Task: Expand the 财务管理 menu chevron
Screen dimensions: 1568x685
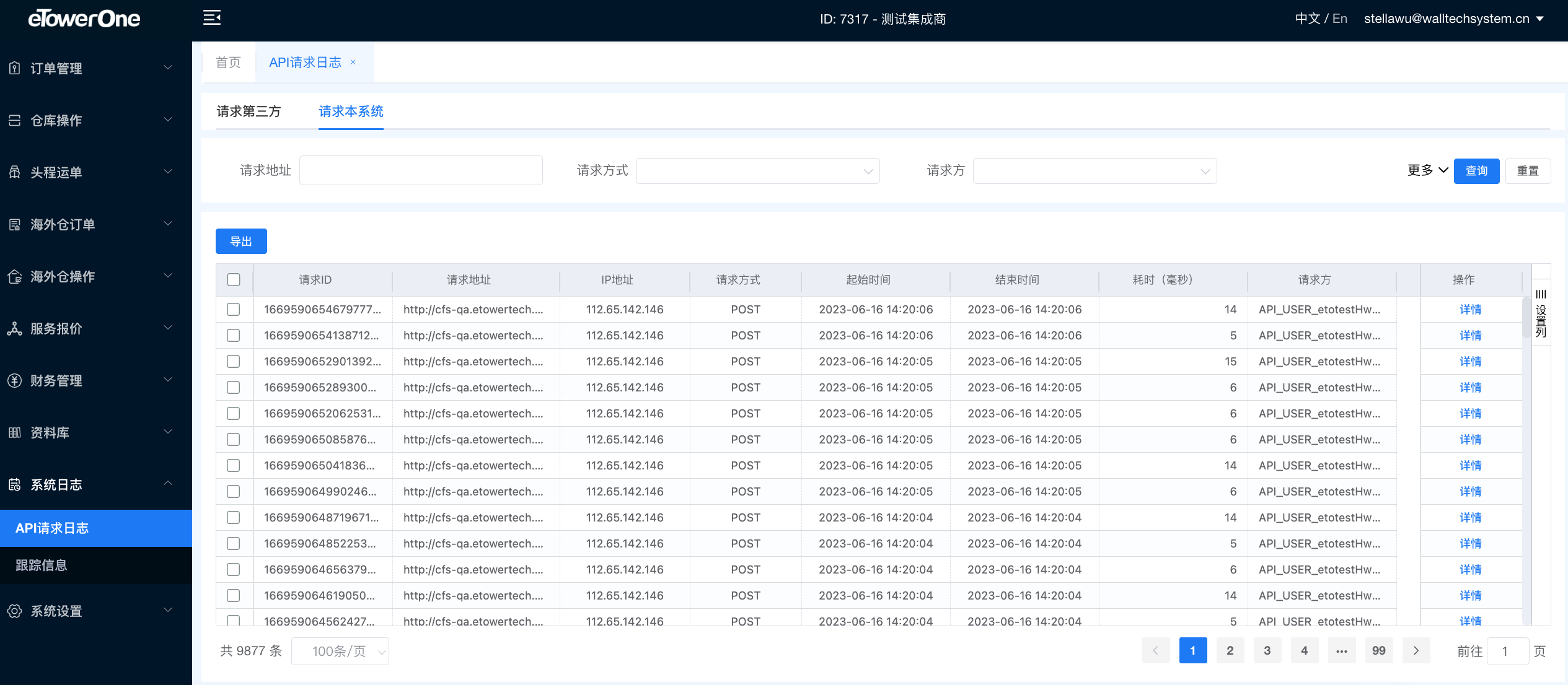Action: coord(168,380)
